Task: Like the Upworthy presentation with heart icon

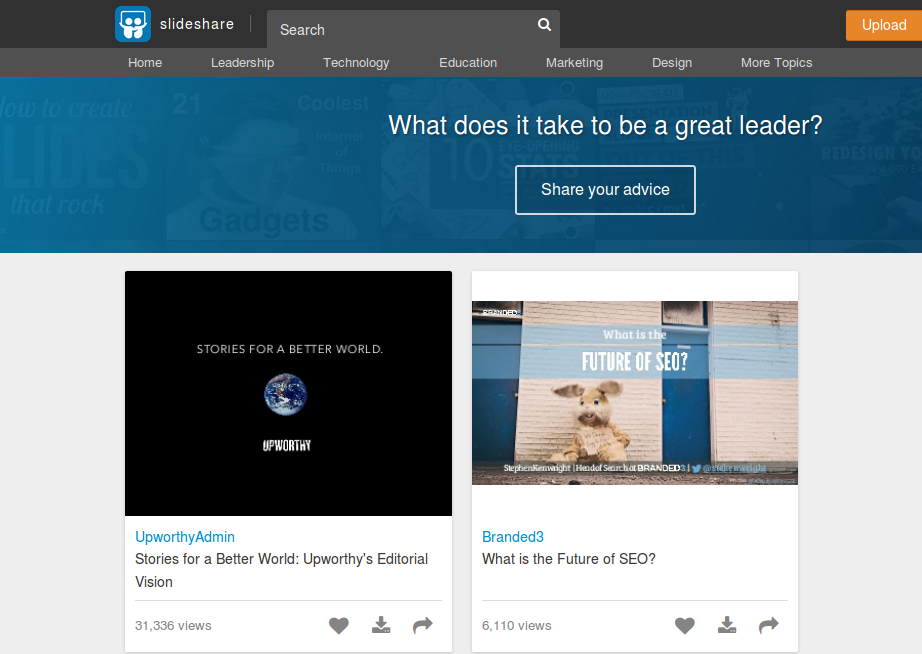Action: pos(339,625)
